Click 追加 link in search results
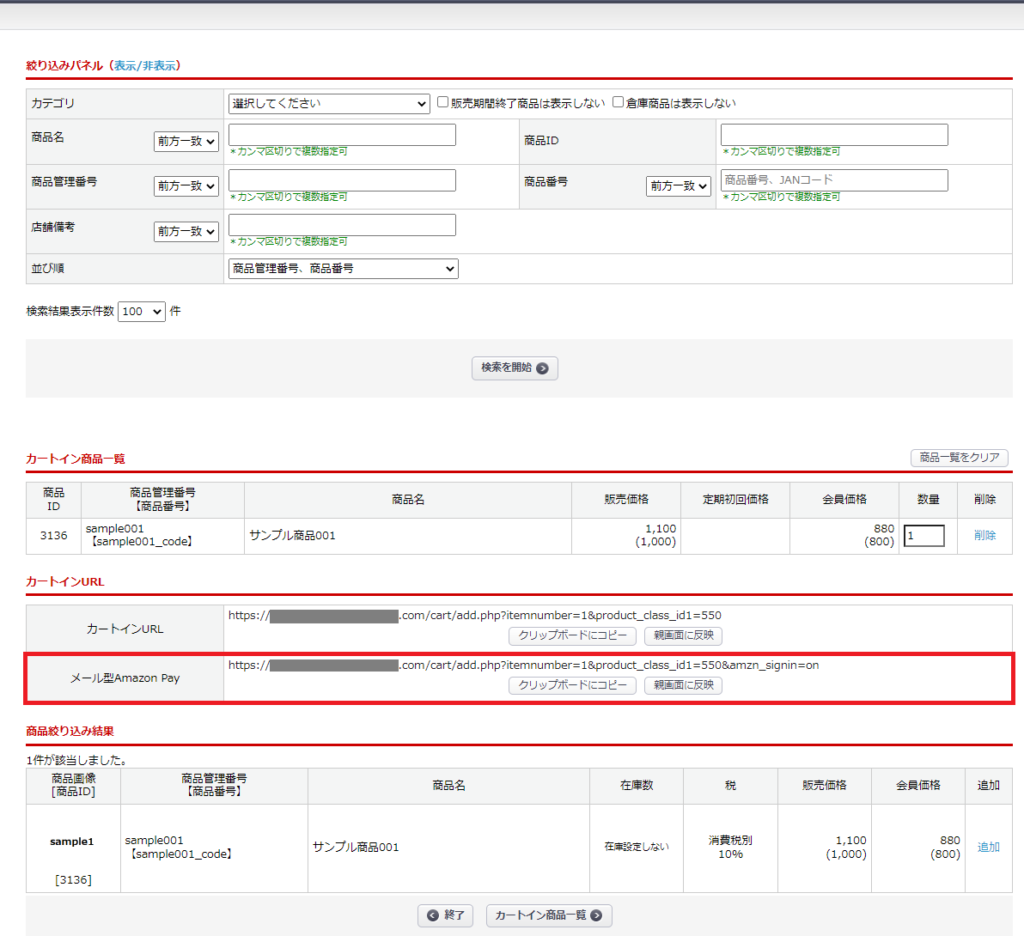 [988, 847]
